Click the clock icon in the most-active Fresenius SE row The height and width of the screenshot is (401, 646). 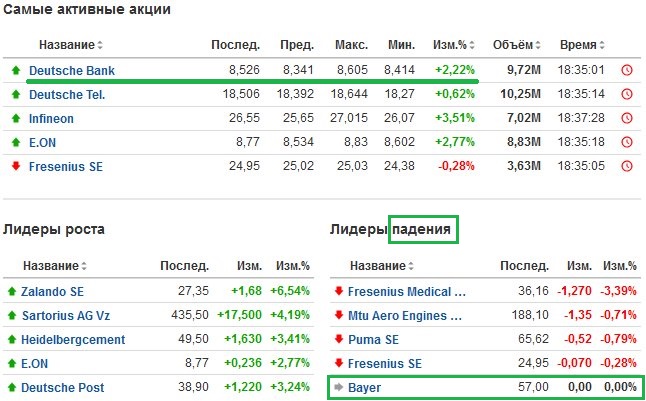tap(627, 166)
